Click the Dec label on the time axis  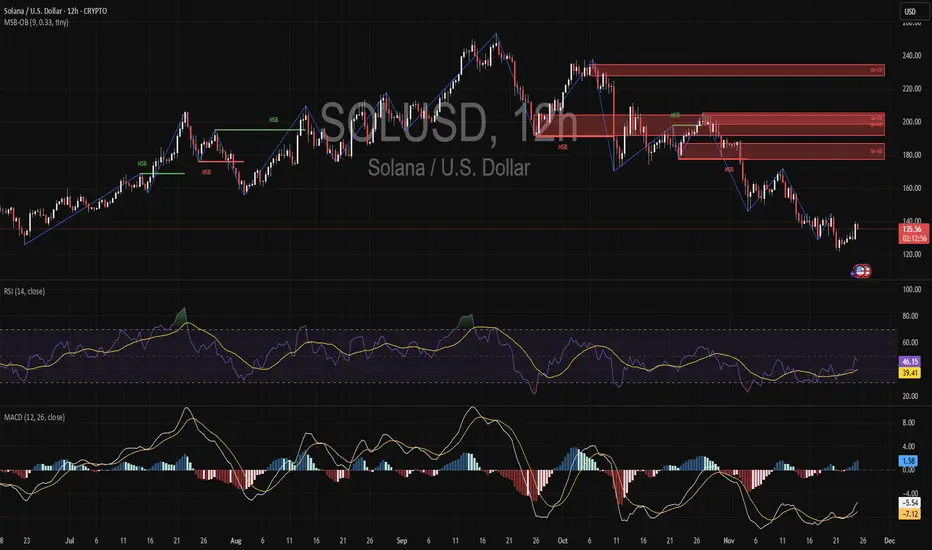click(x=889, y=540)
